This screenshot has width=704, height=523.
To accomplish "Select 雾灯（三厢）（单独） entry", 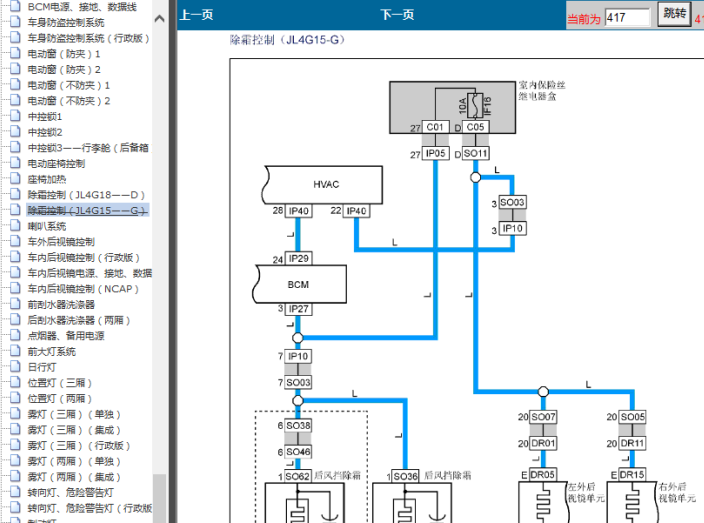I will click(x=71, y=414).
